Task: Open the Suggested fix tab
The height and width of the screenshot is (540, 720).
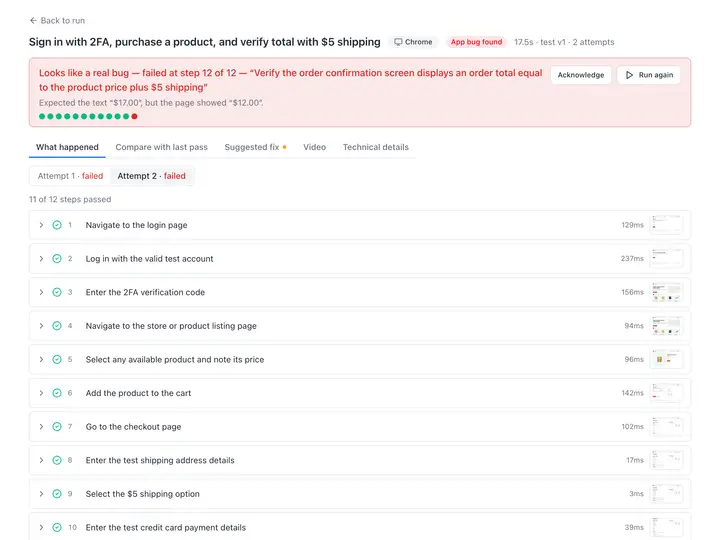Action: pos(255,147)
